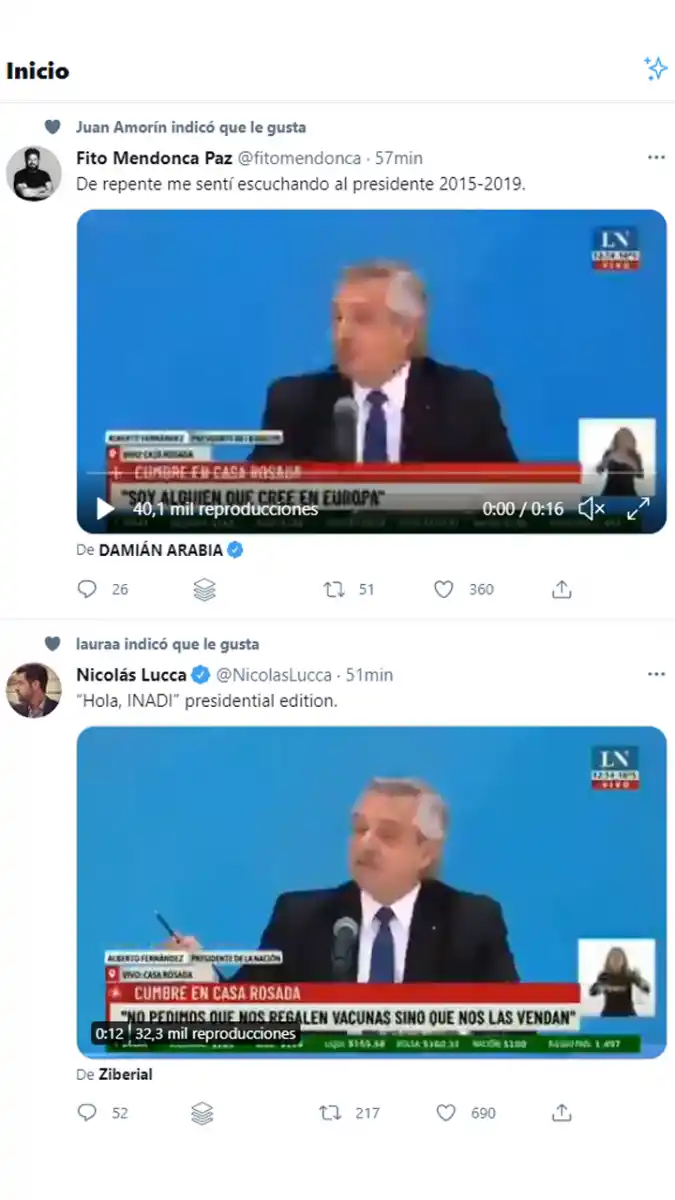675x1200 pixels.
Task: Open Ziberial video source link
Action: (x=125, y=1075)
